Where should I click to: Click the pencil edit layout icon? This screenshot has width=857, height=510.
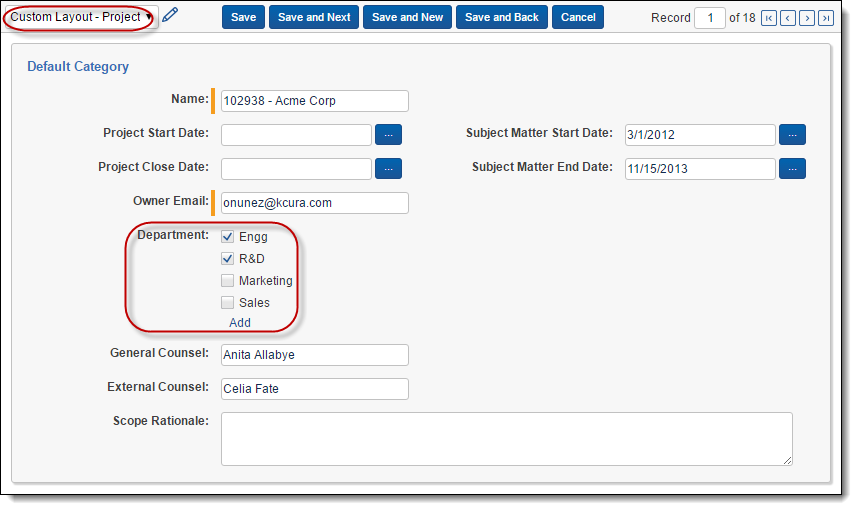point(170,15)
